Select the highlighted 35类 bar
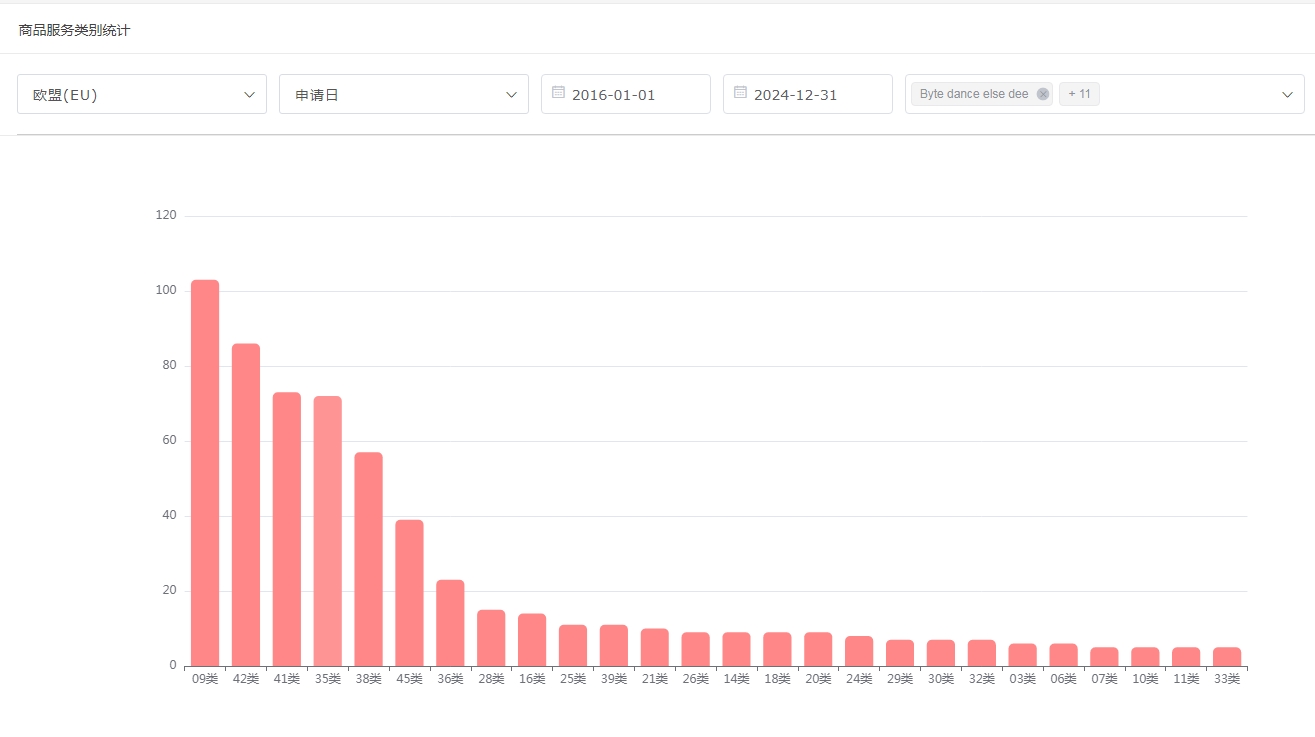Image resolution: width=1315 pixels, height=737 pixels. tap(328, 531)
